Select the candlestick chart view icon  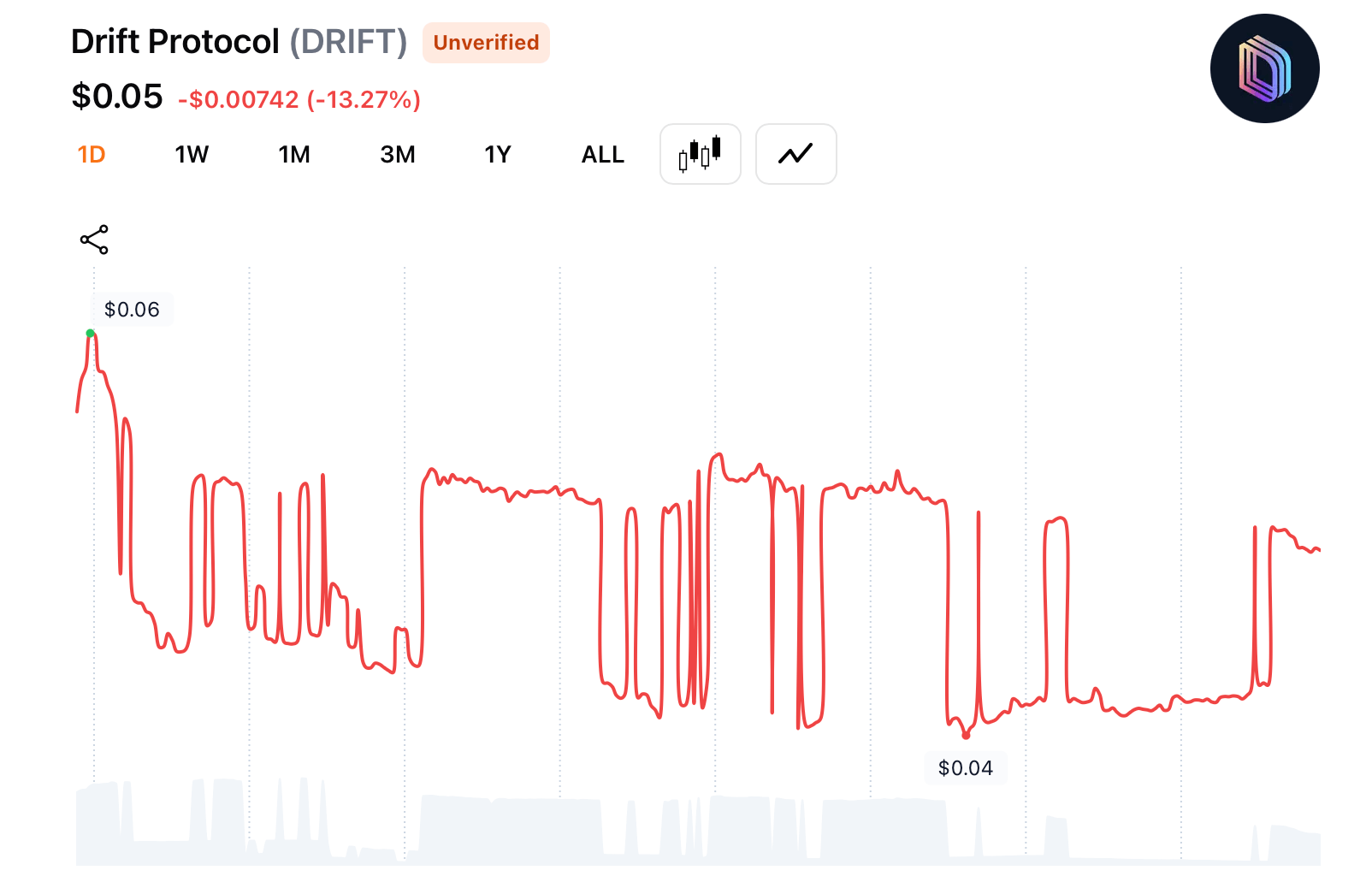pyautogui.click(x=700, y=154)
